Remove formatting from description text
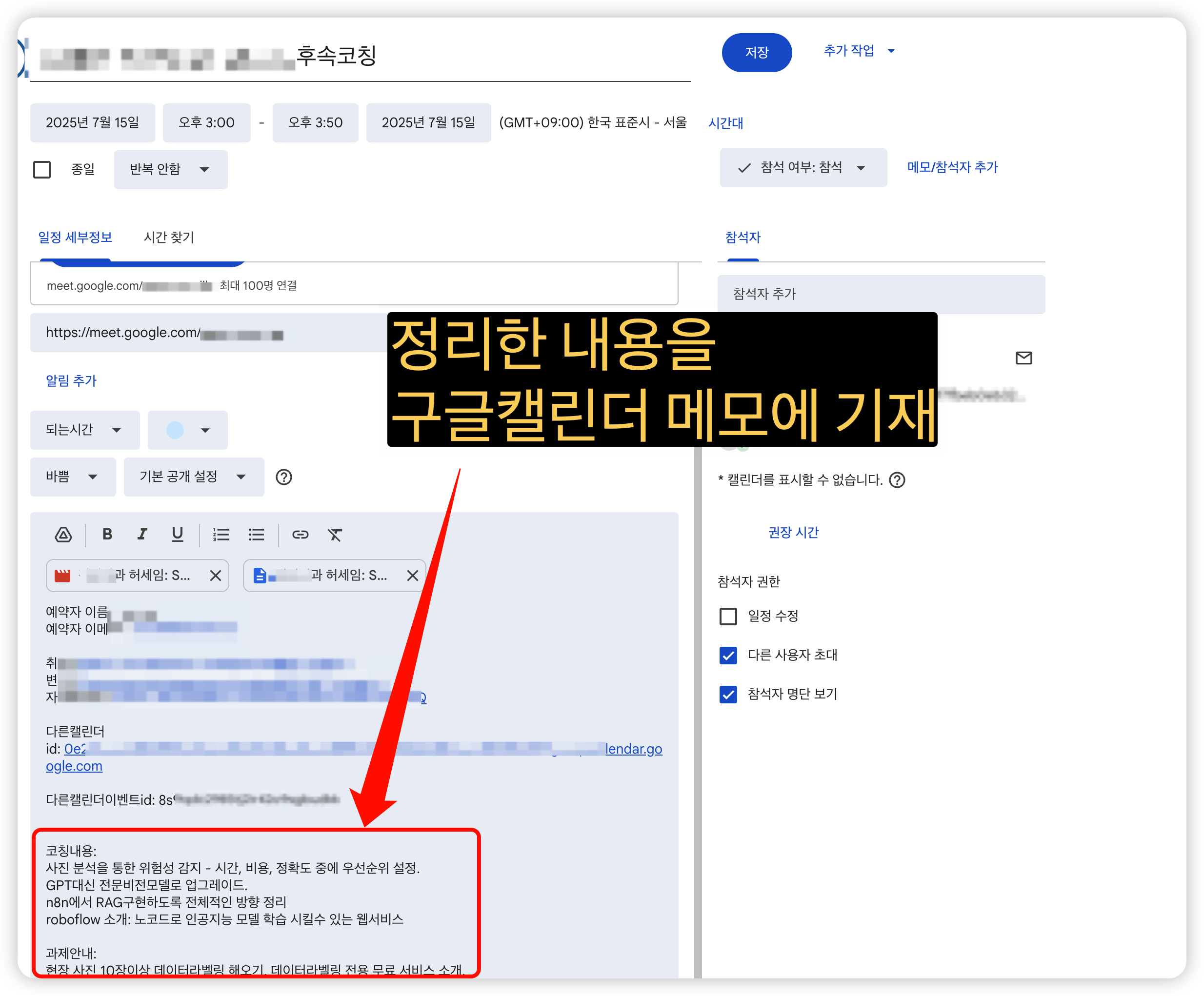The height and width of the screenshot is (996, 1204). (x=336, y=535)
